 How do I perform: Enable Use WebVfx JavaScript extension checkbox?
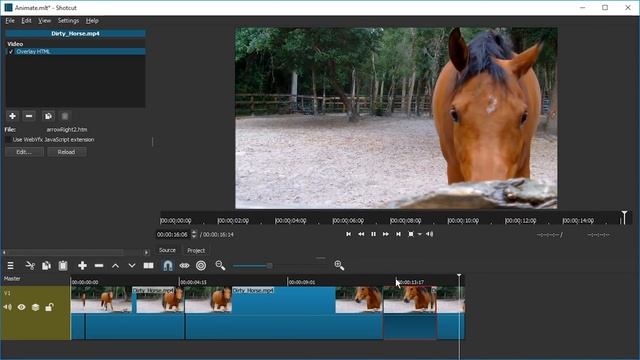[x=8, y=140]
